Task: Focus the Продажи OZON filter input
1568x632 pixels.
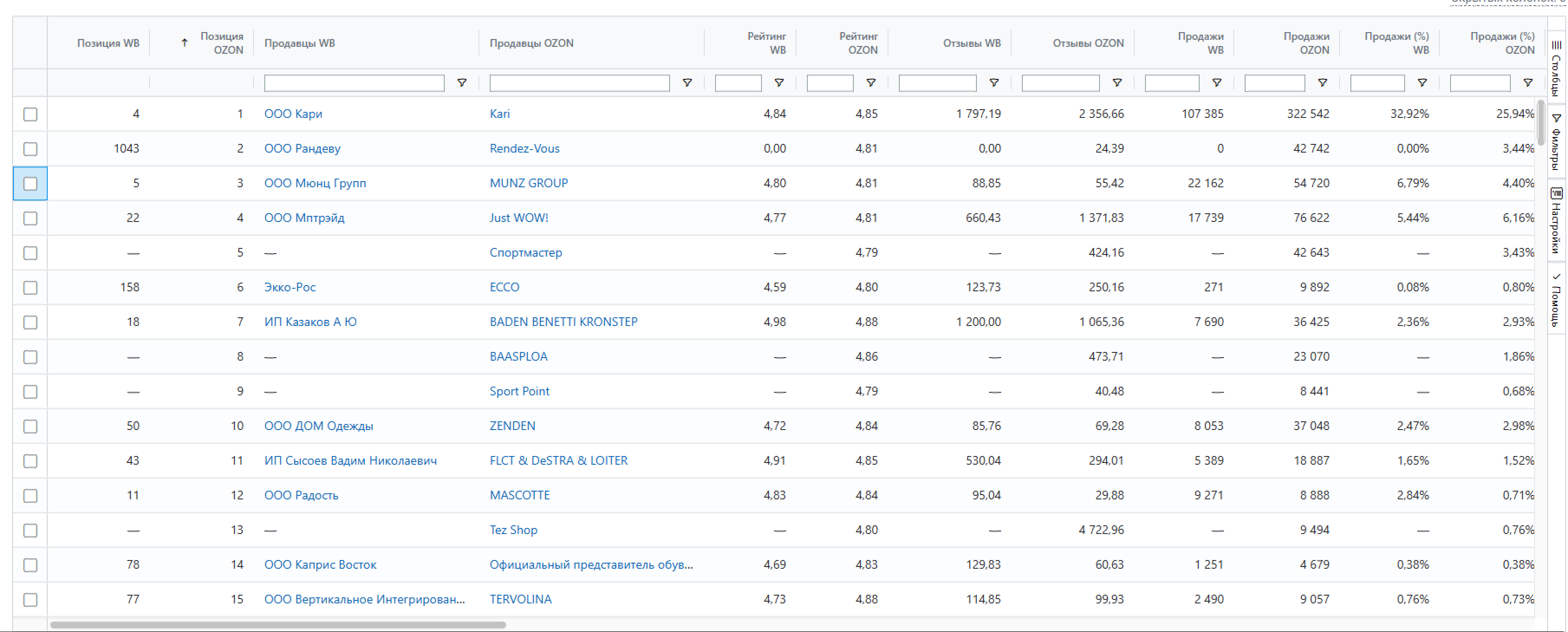Action: pos(1275,83)
